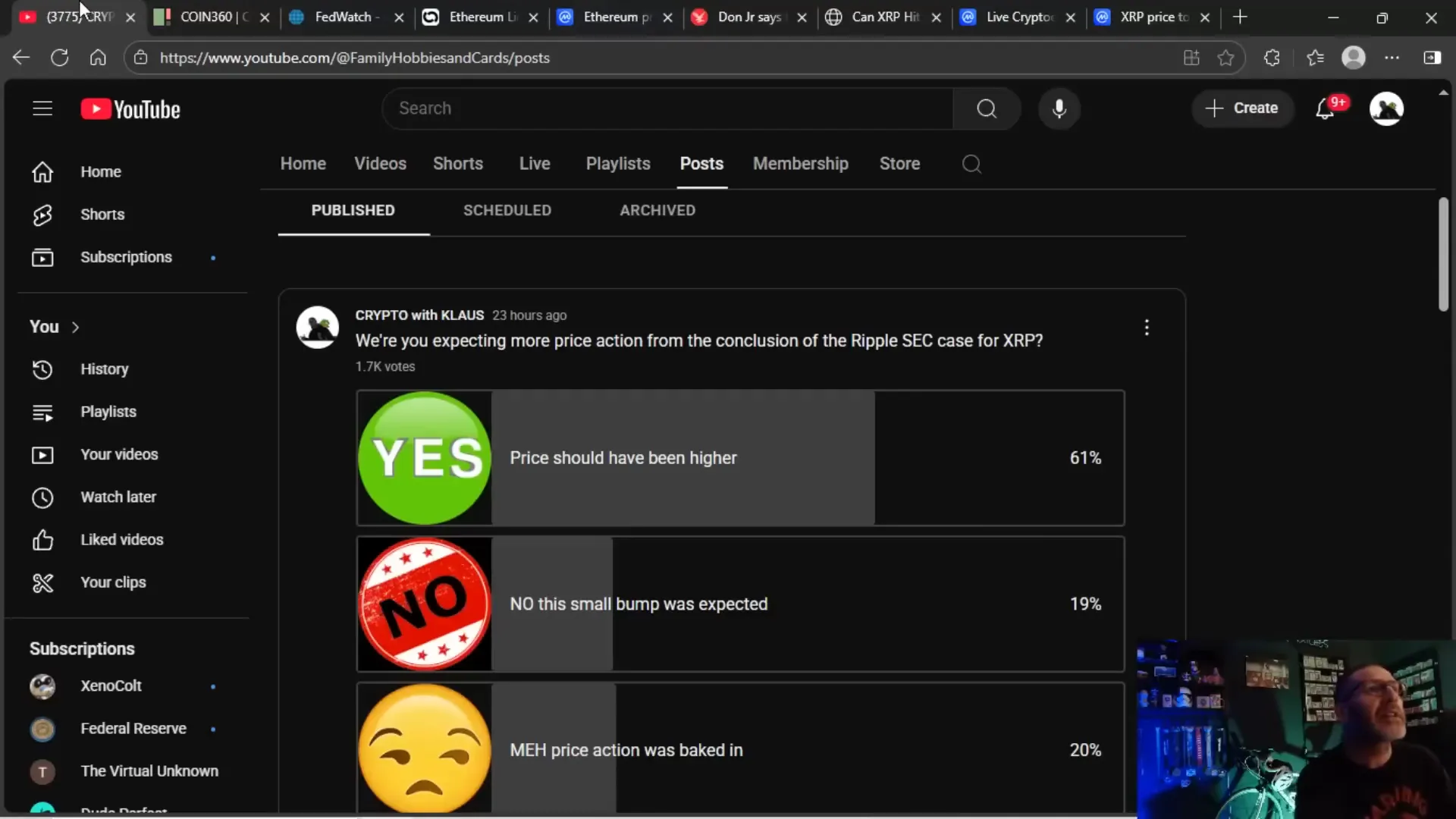Click the page vertical scrollbar thumb

pyautogui.click(x=1443, y=255)
